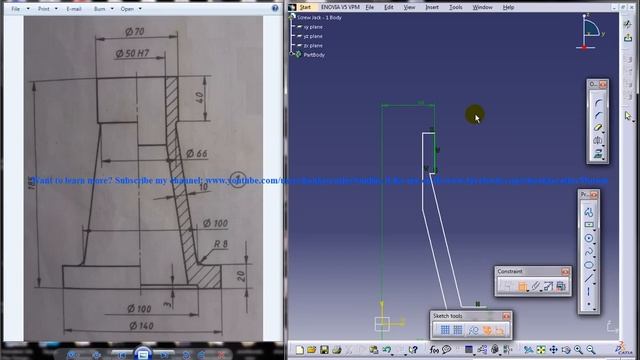Click the Print icon in CATIA bottom toolbar

point(336,350)
